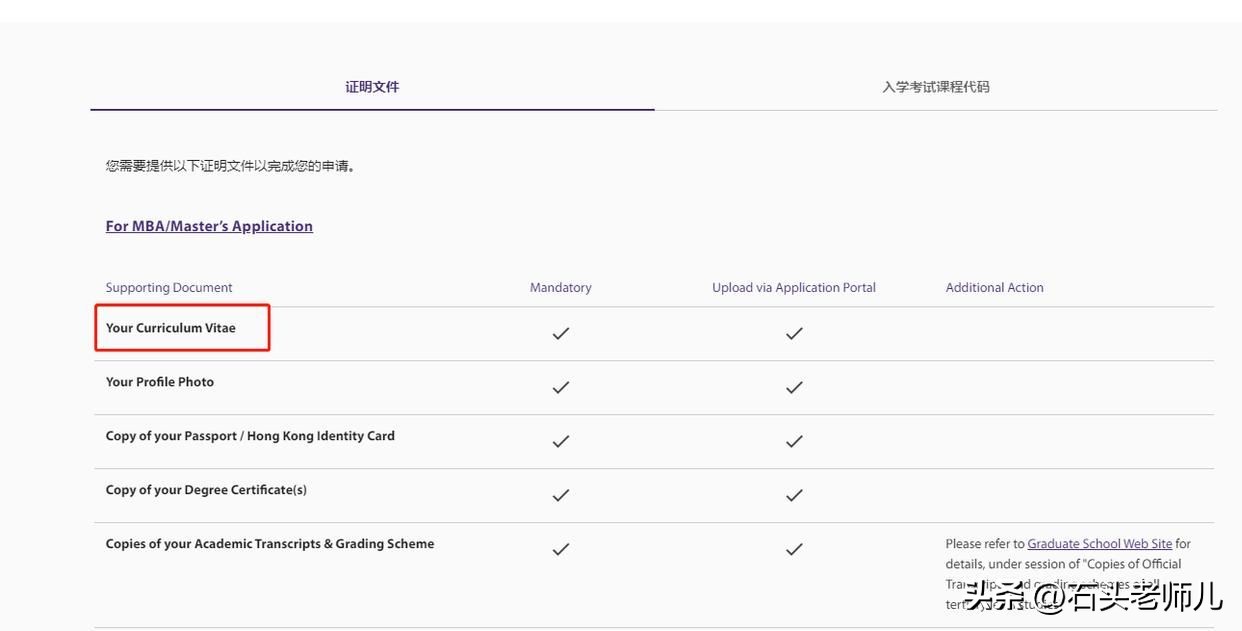Select the Your Curriculum Vitae row label

(171, 328)
